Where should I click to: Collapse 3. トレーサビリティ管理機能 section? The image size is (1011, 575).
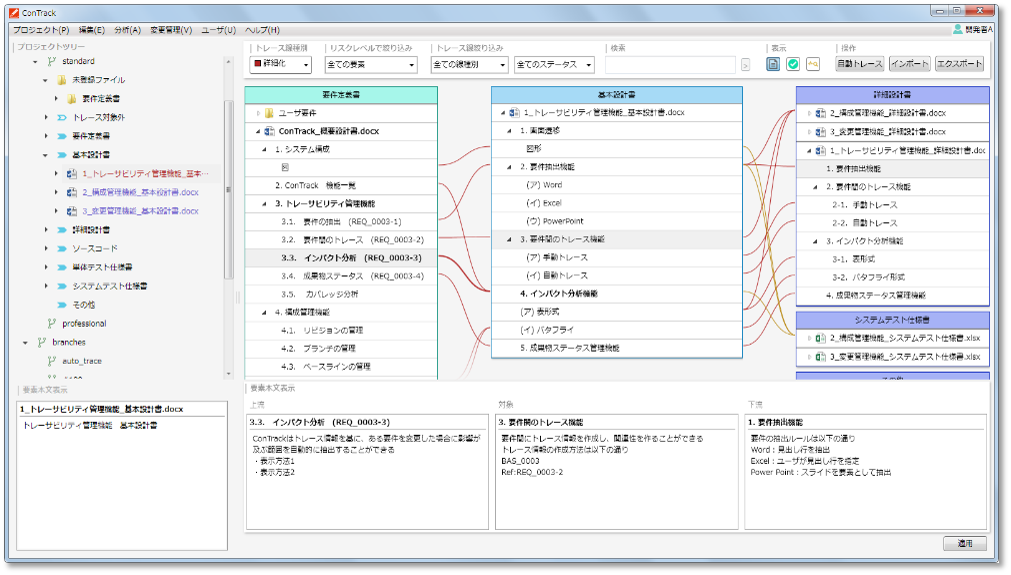[264, 204]
